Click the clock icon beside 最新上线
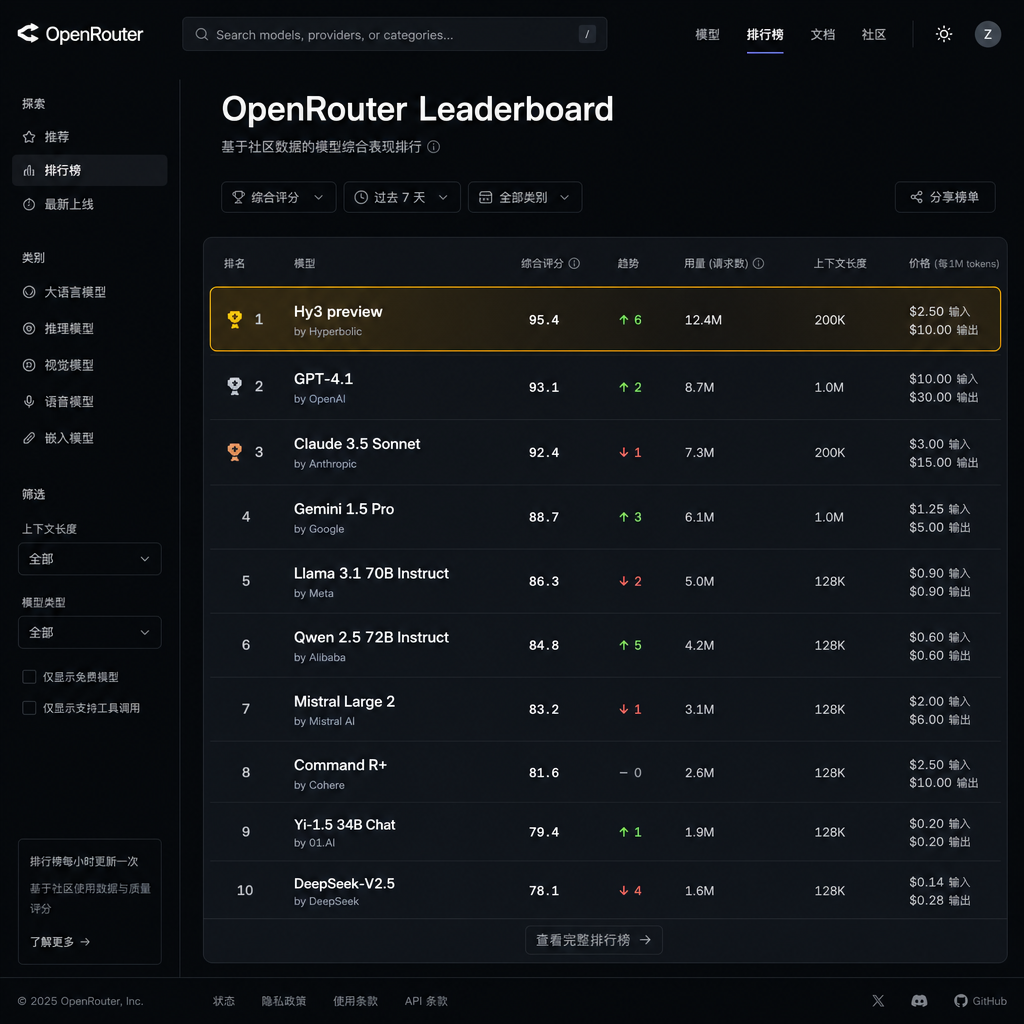 tap(29, 204)
